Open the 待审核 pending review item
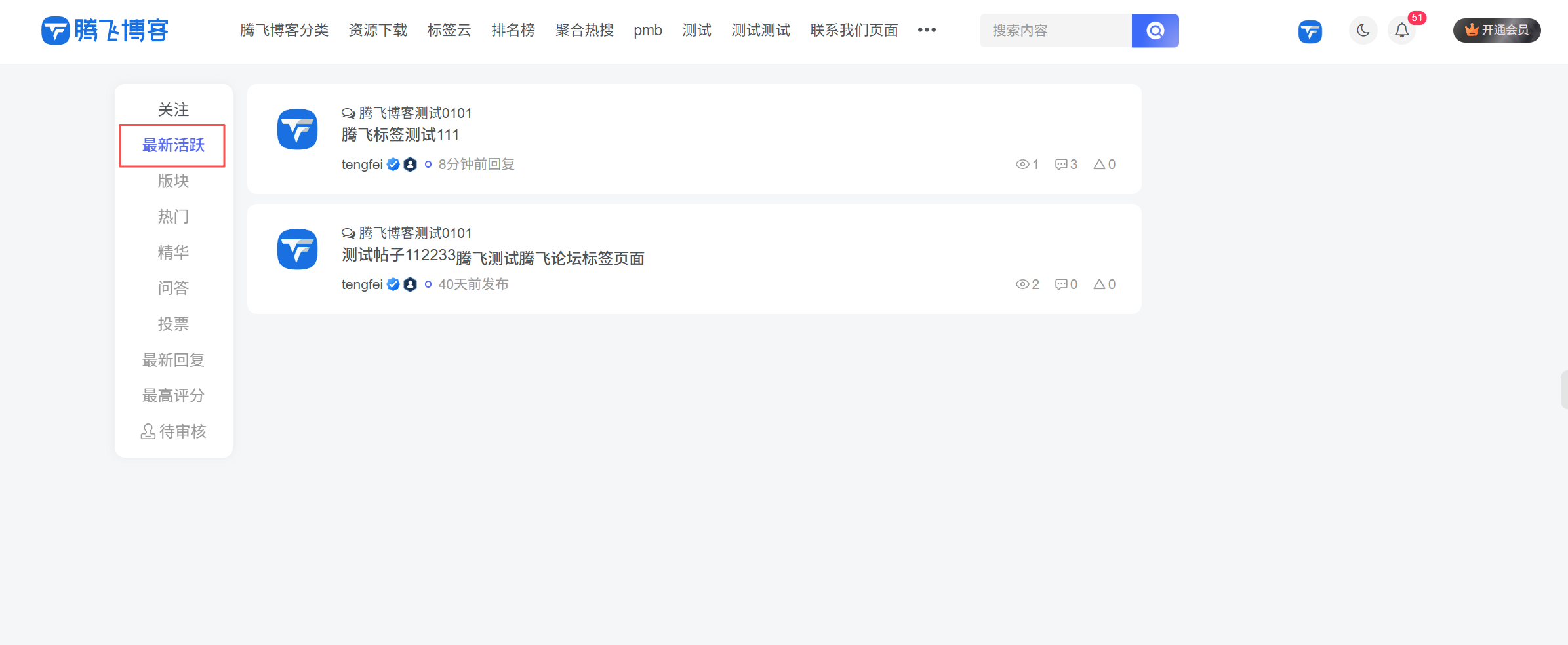Image resolution: width=1568 pixels, height=645 pixels. coord(174,431)
